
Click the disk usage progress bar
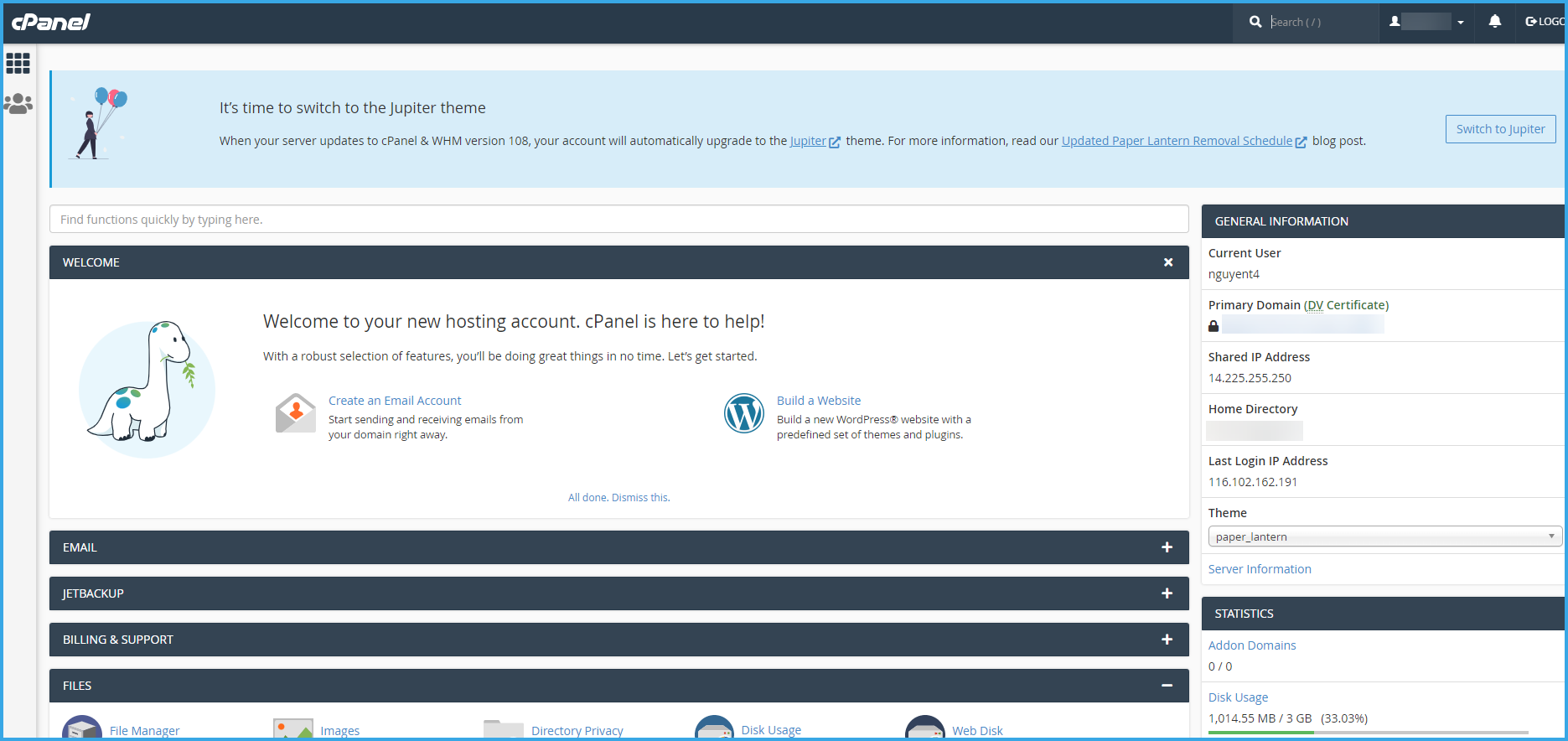coord(1369,733)
